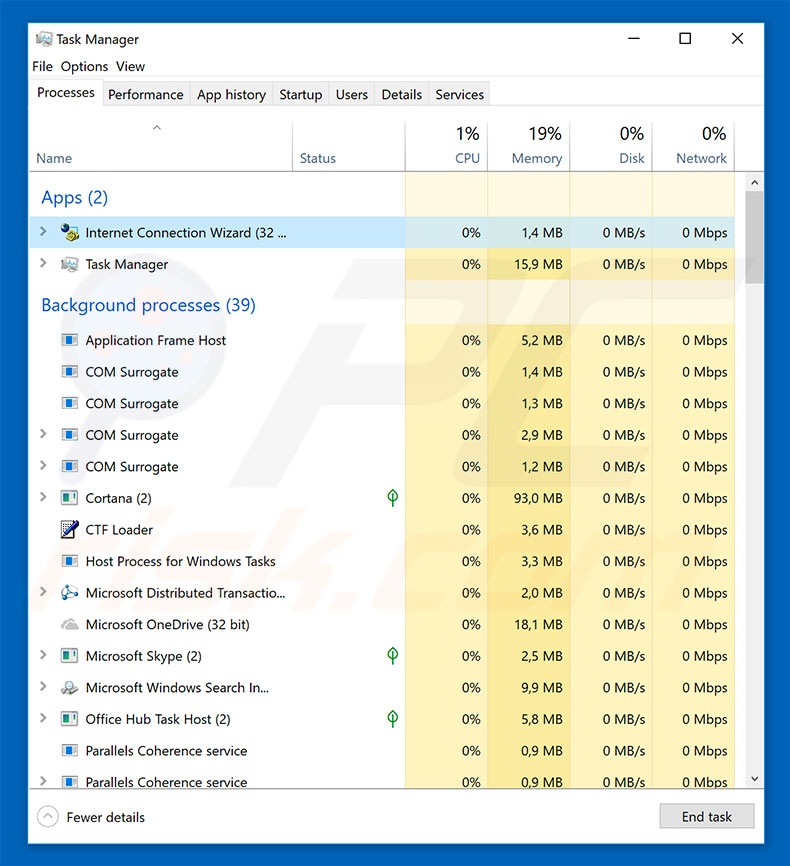Open the View menu

pyautogui.click(x=130, y=66)
